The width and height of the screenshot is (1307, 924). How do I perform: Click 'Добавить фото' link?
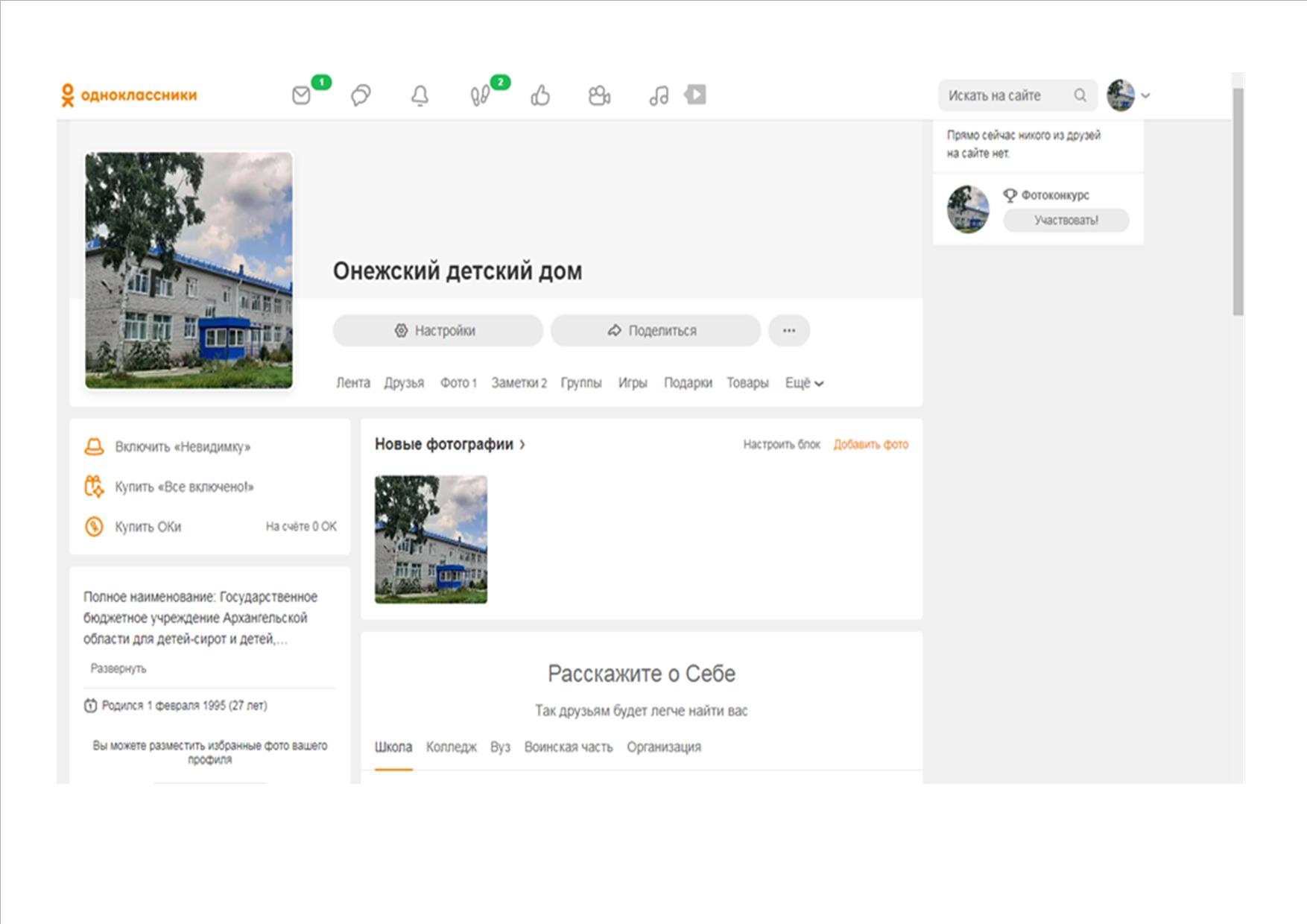point(871,445)
